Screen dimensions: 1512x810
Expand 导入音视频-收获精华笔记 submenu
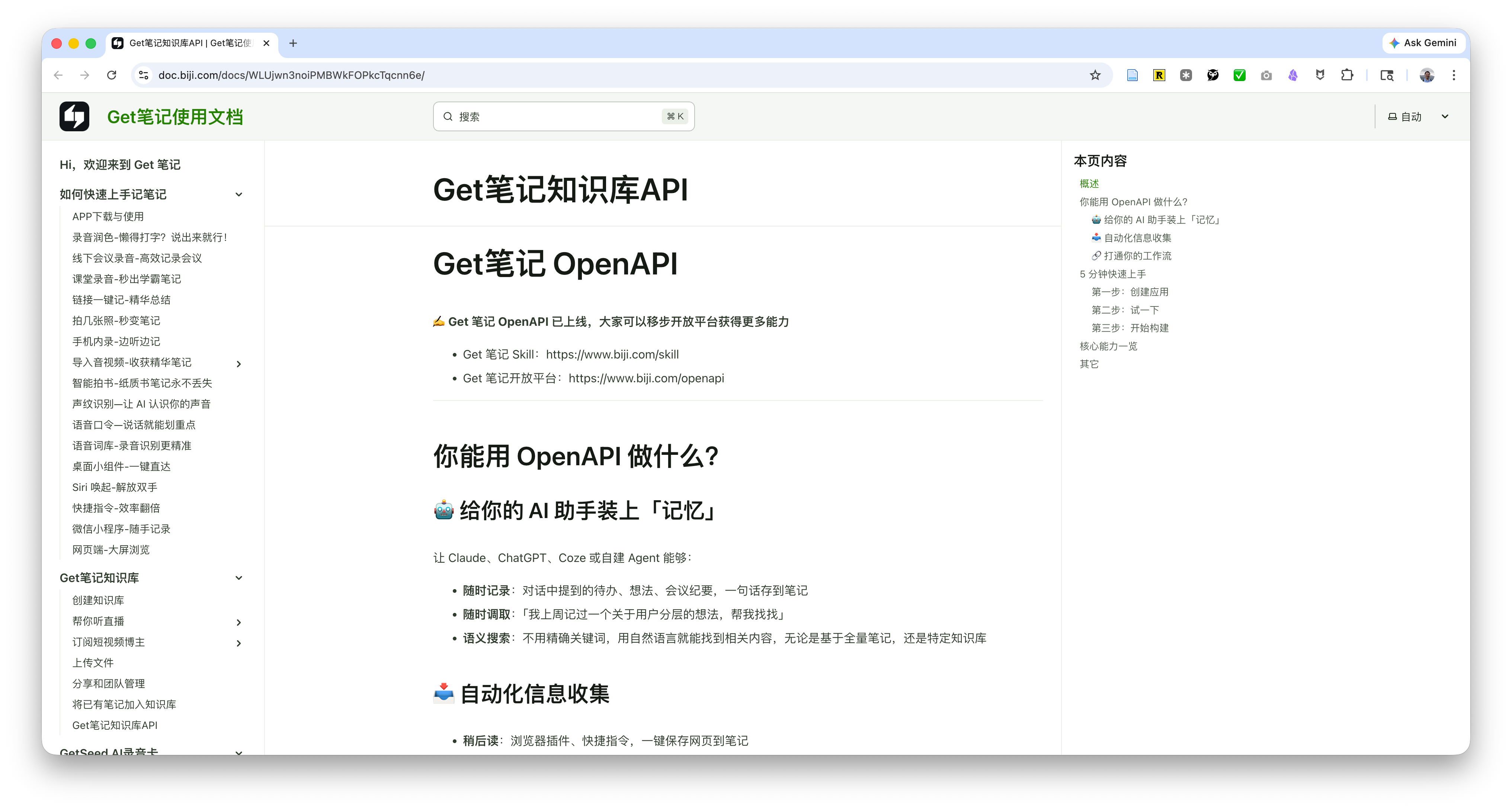pos(238,364)
